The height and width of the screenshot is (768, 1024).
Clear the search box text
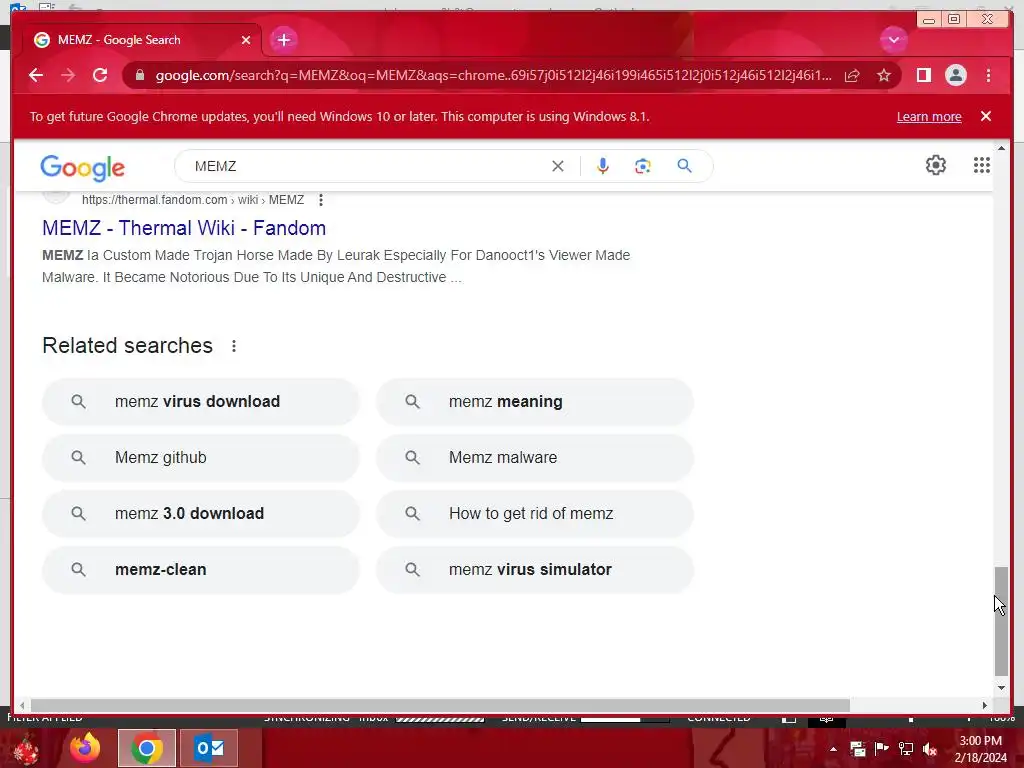[557, 166]
